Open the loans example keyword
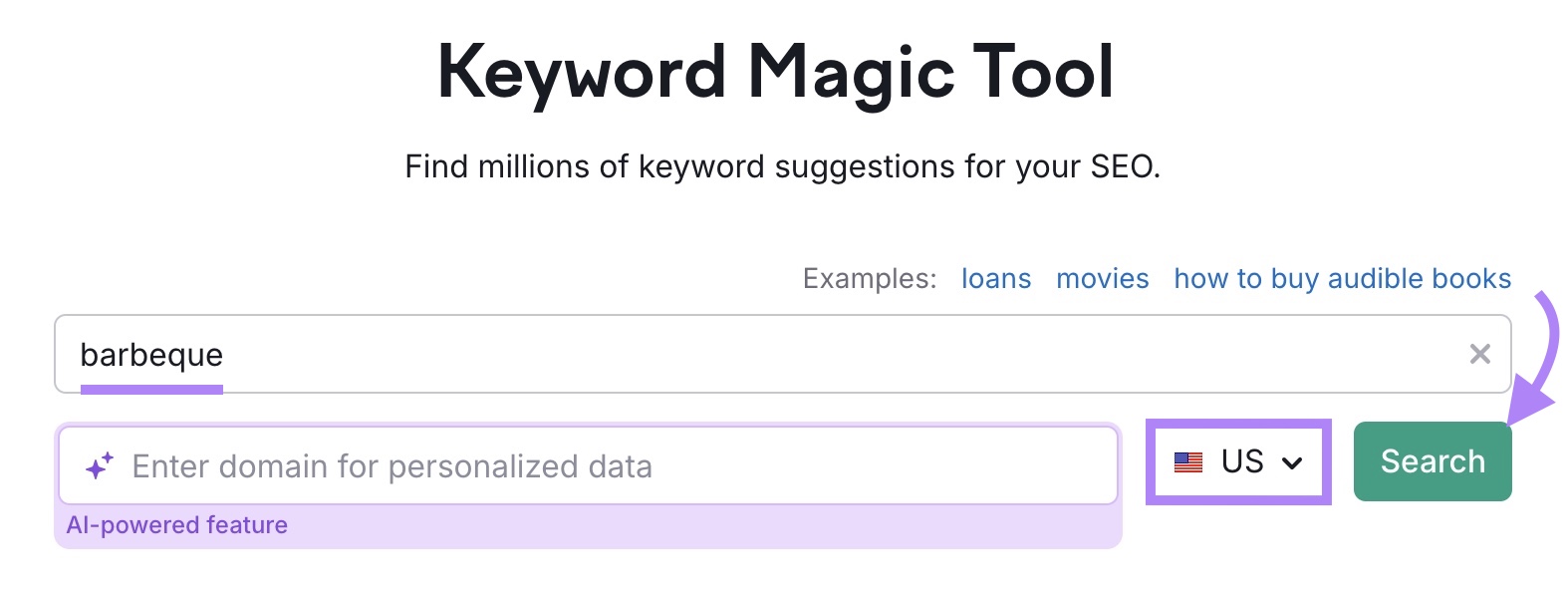 pyautogui.click(x=995, y=279)
